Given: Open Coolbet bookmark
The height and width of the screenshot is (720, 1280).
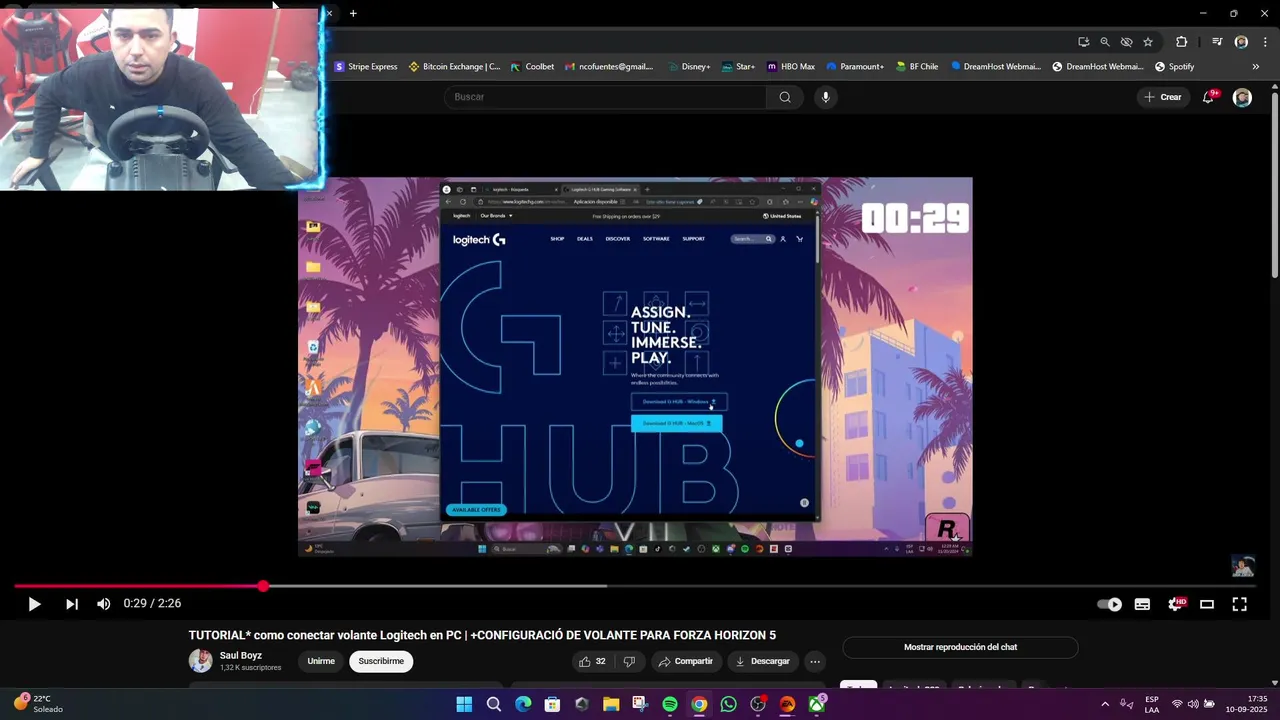Looking at the screenshot, I should tap(532, 67).
